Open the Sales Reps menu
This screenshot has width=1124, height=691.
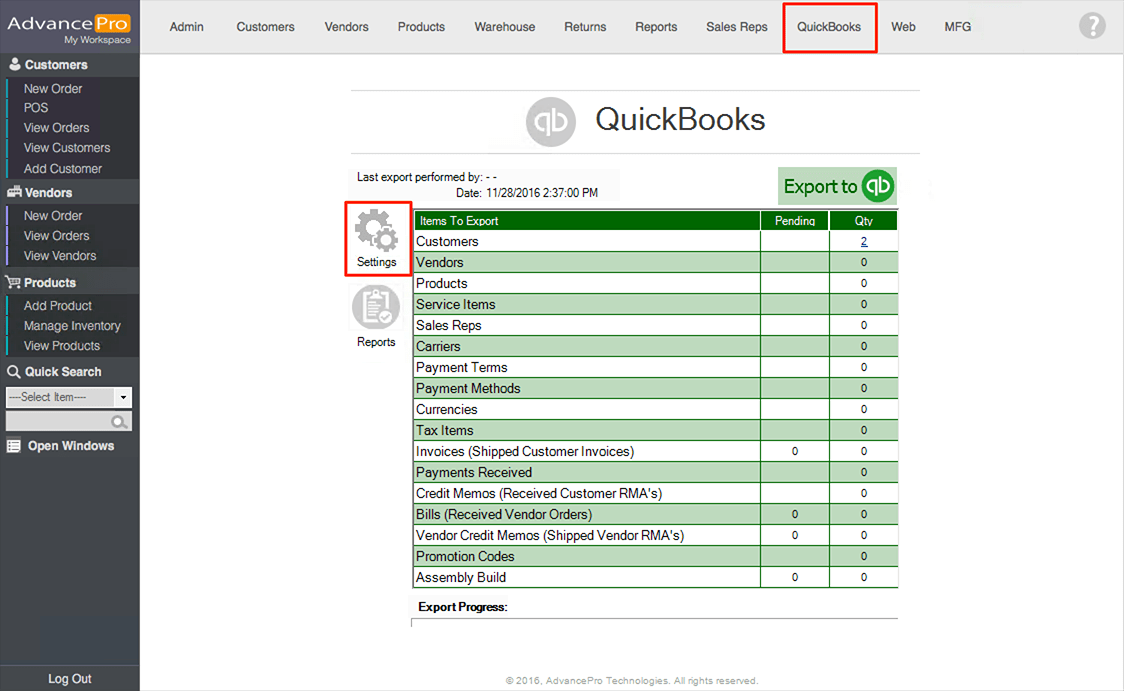click(x=737, y=27)
